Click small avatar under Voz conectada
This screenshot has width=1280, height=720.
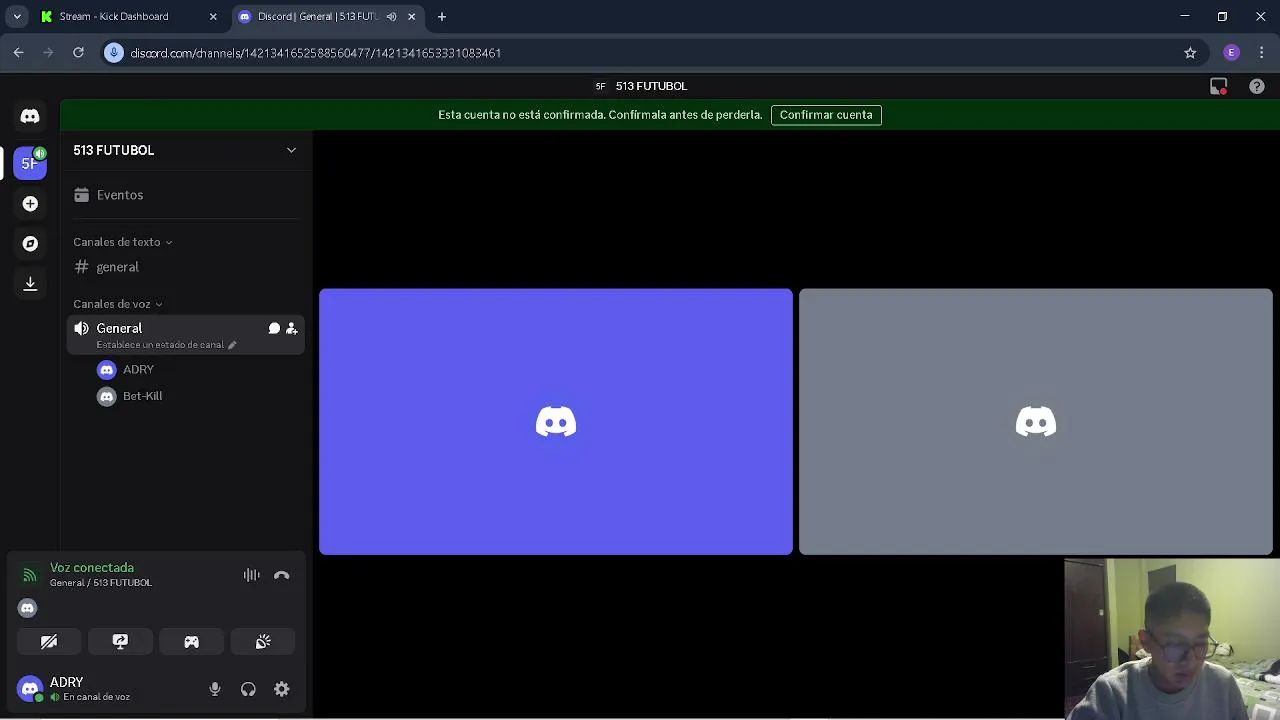click(x=28, y=608)
